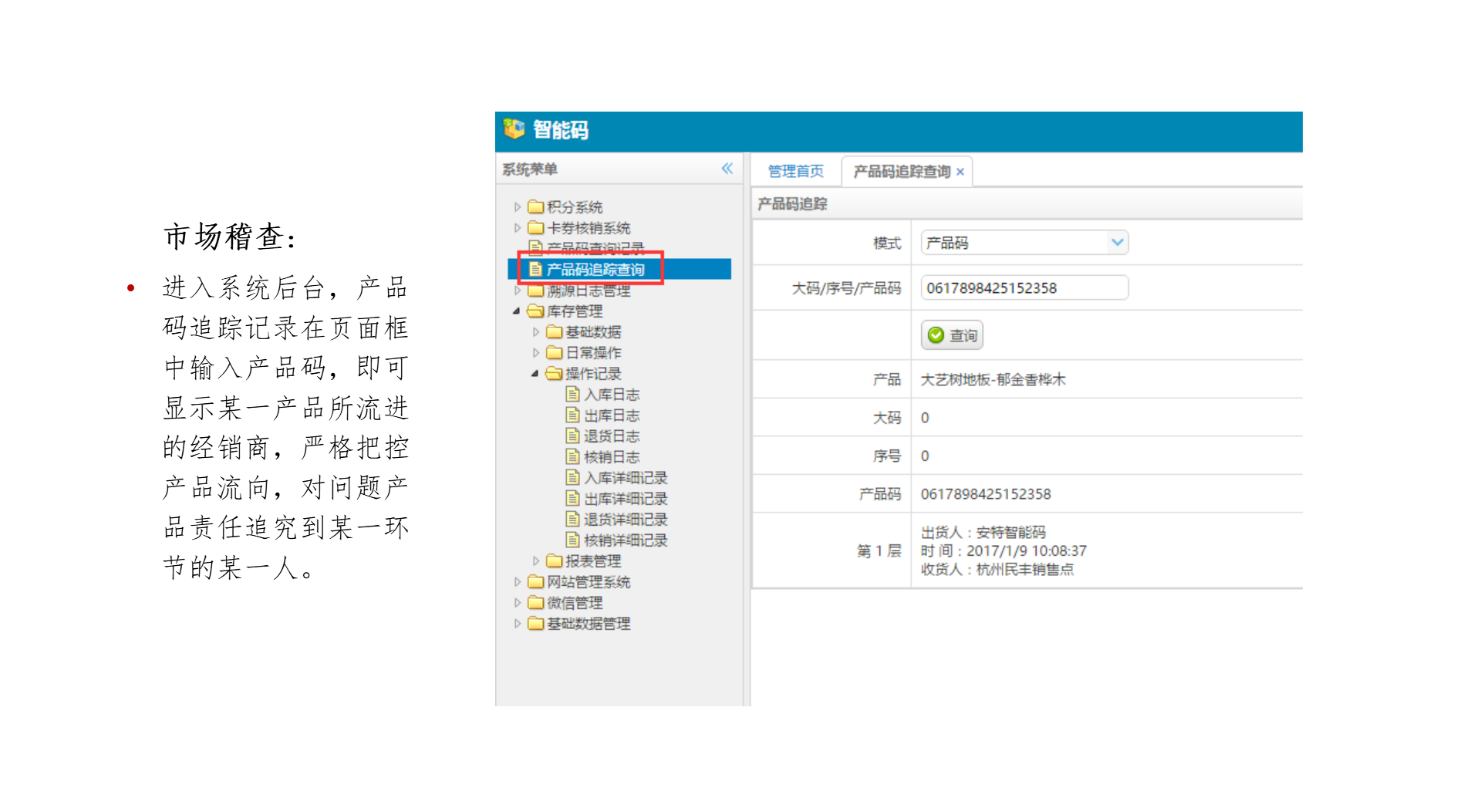
Task: Click the 产品码追踪 panel header
Action: 1027,204
